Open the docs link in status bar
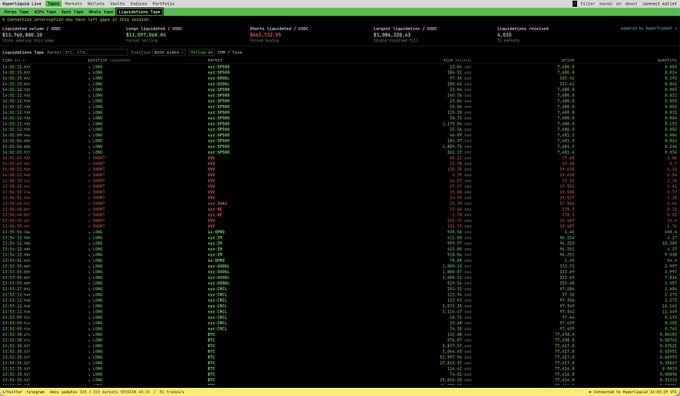The image size is (680, 396). (54, 392)
